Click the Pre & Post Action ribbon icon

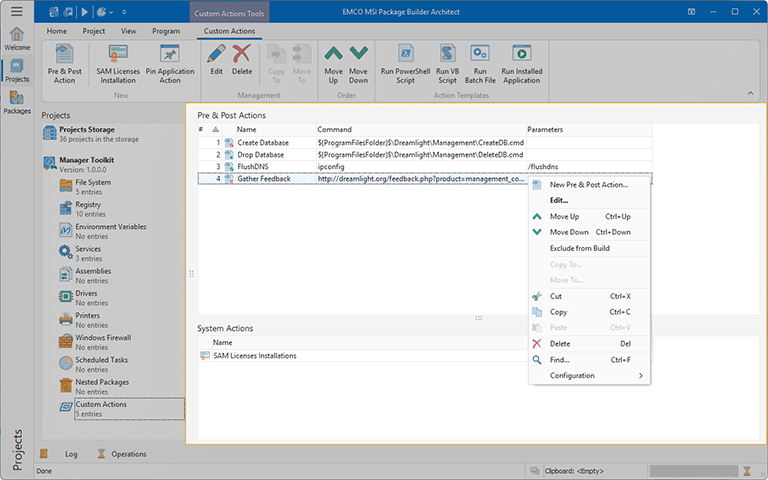point(65,64)
